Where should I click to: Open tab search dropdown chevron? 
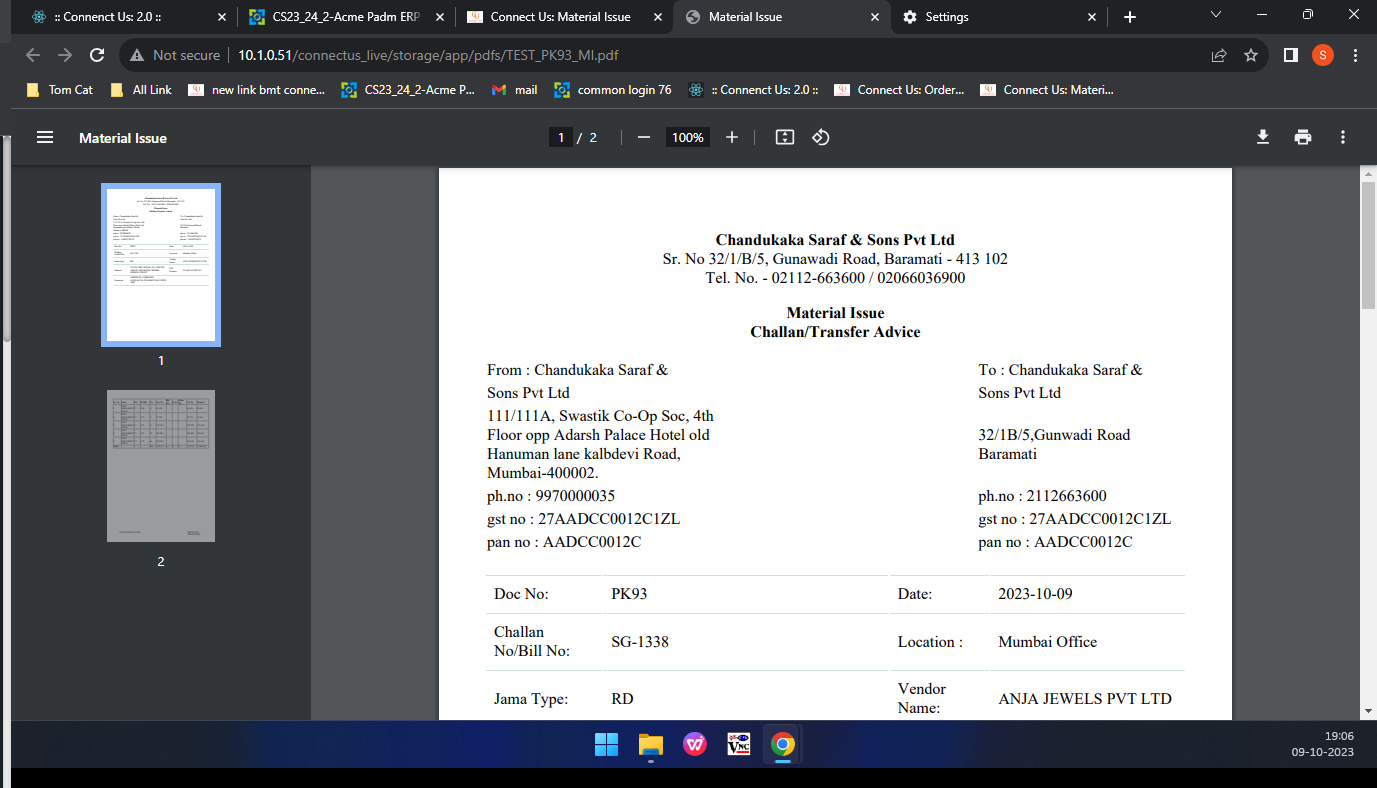tap(1216, 15)
